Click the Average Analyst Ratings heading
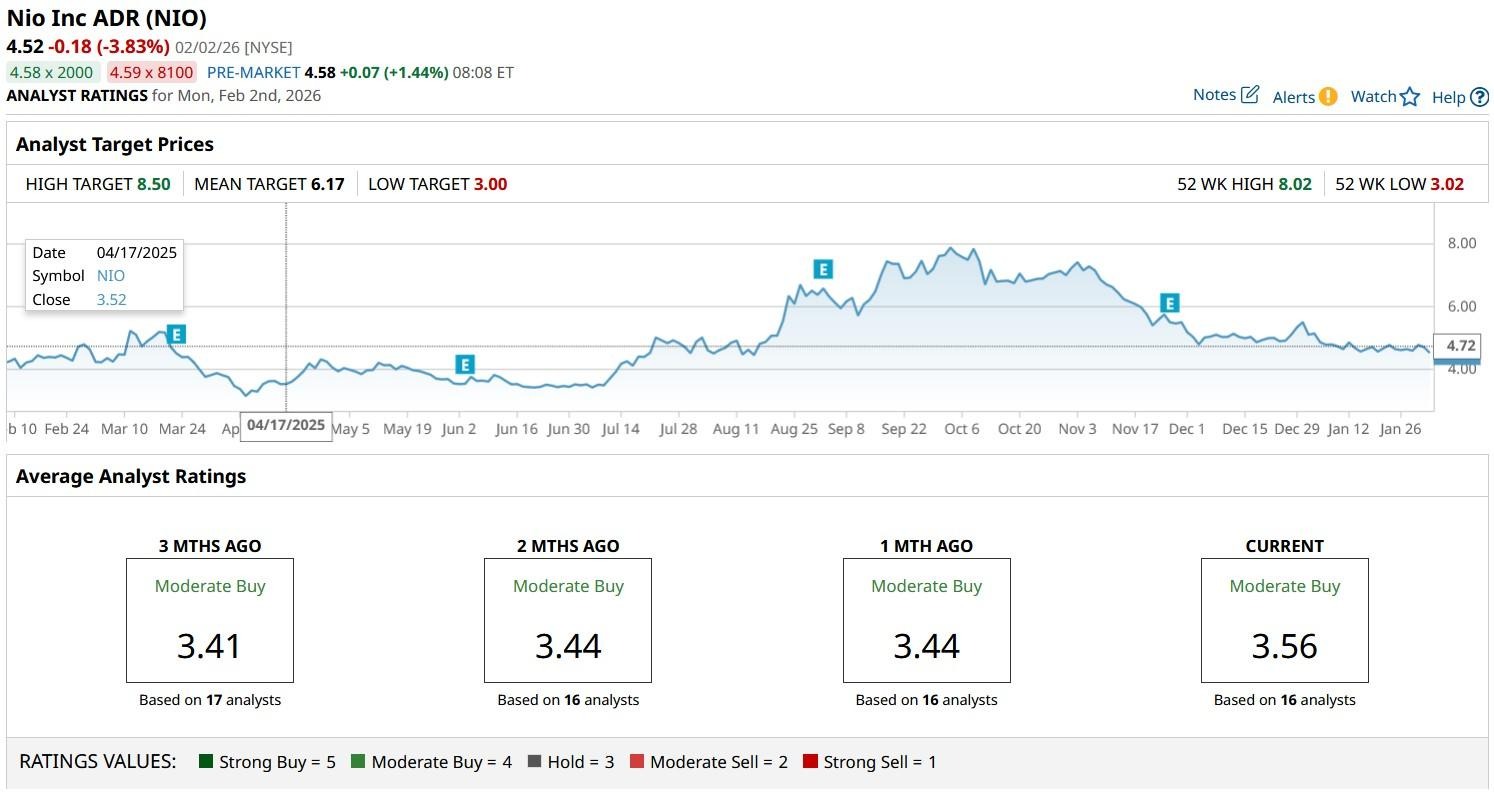This screenshot has width=1494, height=795. (131, 476)
